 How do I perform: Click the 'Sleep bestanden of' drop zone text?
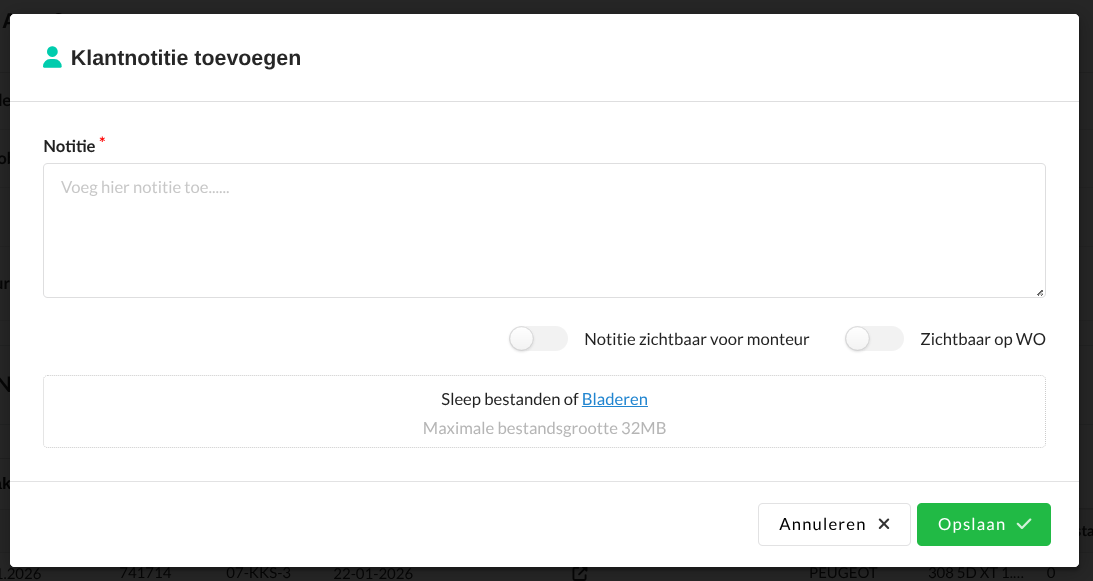[x=510, y=399]
